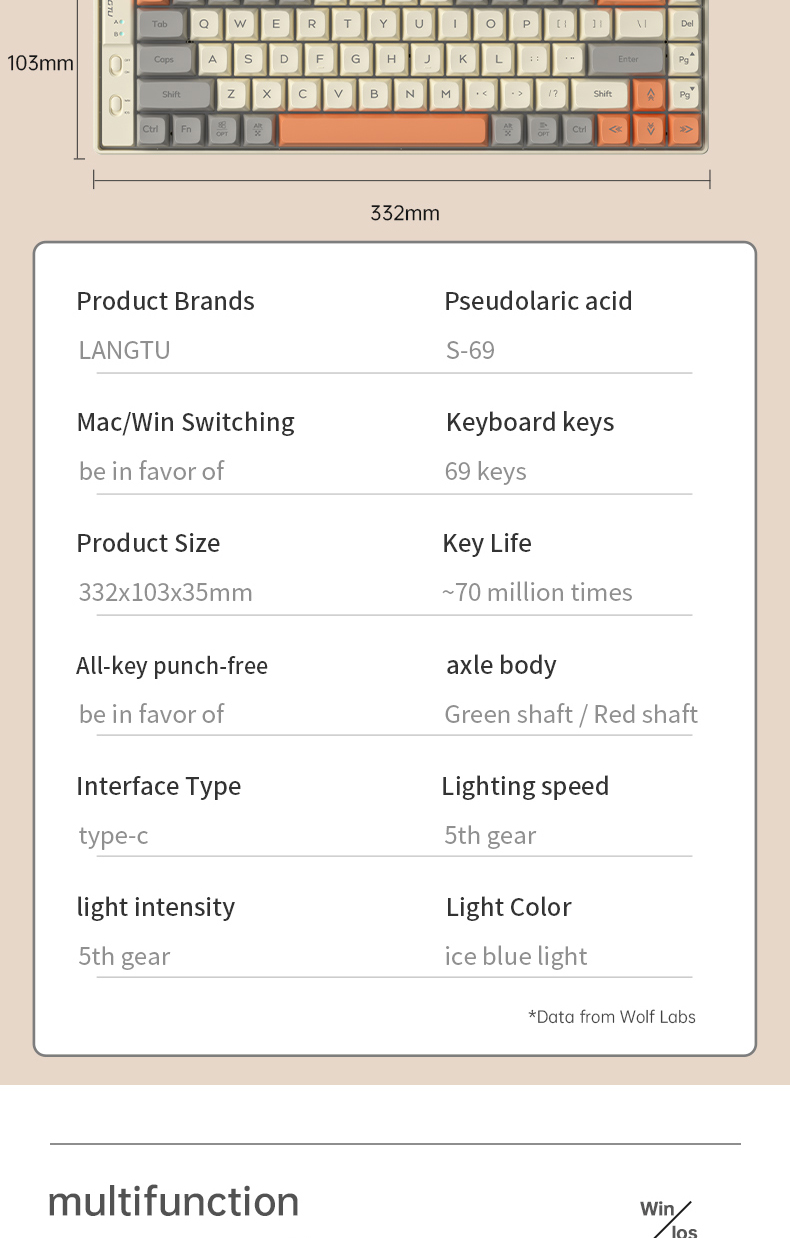Select the 'ice blue light' color value

pos(516,956)
